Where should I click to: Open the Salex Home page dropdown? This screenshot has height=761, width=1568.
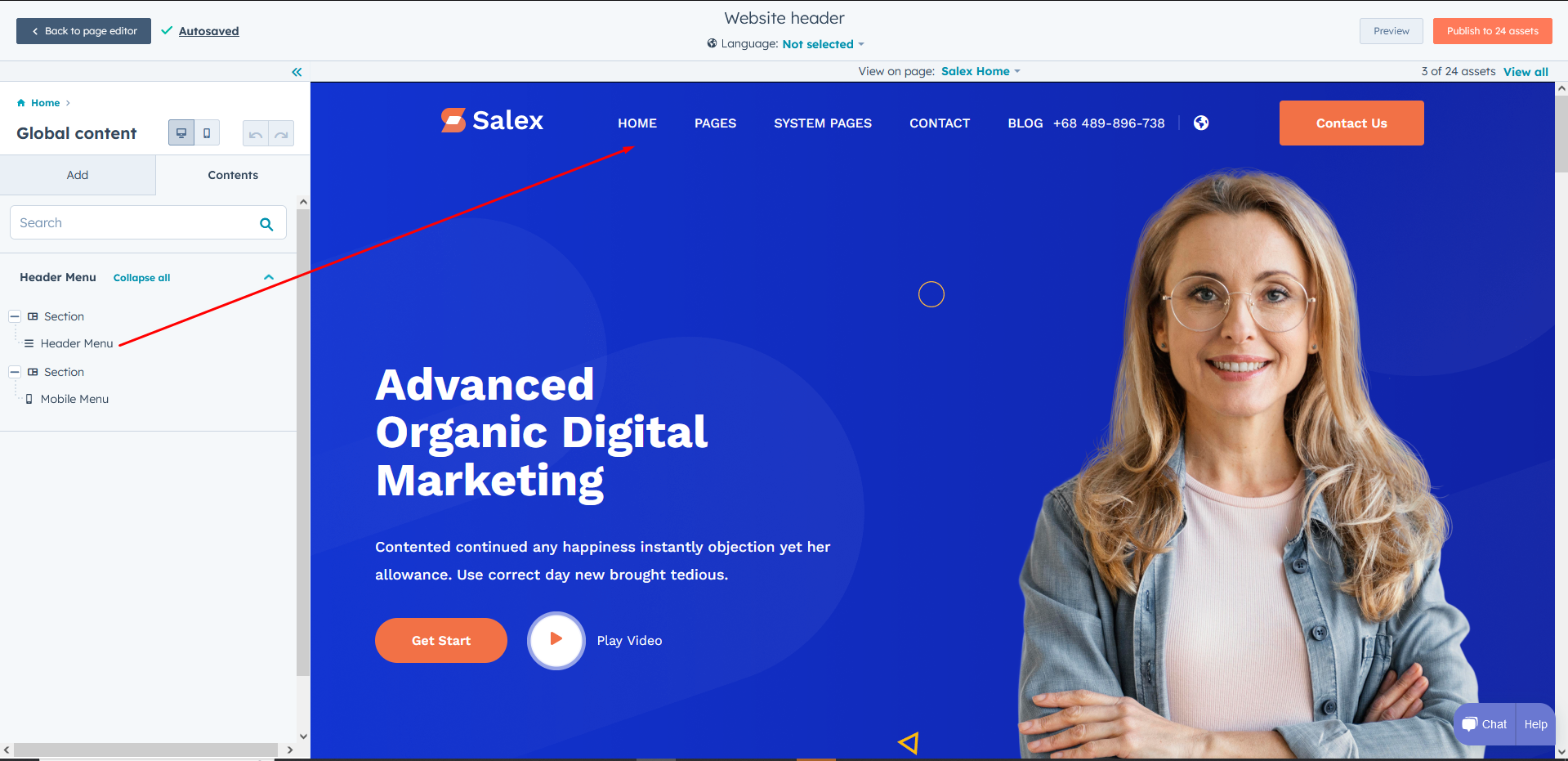981,71
